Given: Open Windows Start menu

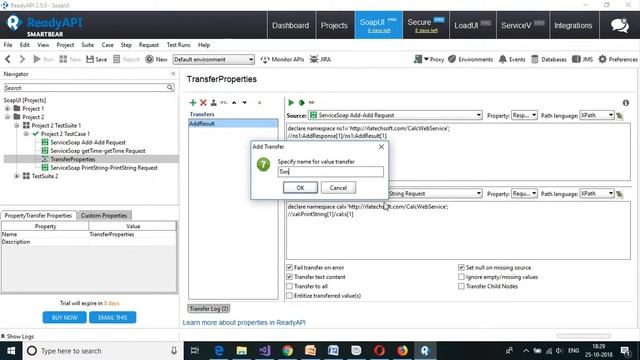Looking at the screenshot, I should tap(11, 351).
